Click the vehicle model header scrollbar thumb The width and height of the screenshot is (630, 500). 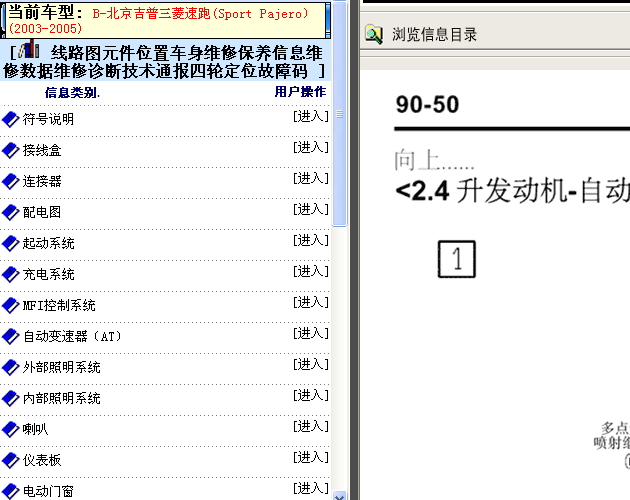tap(328, 21)
